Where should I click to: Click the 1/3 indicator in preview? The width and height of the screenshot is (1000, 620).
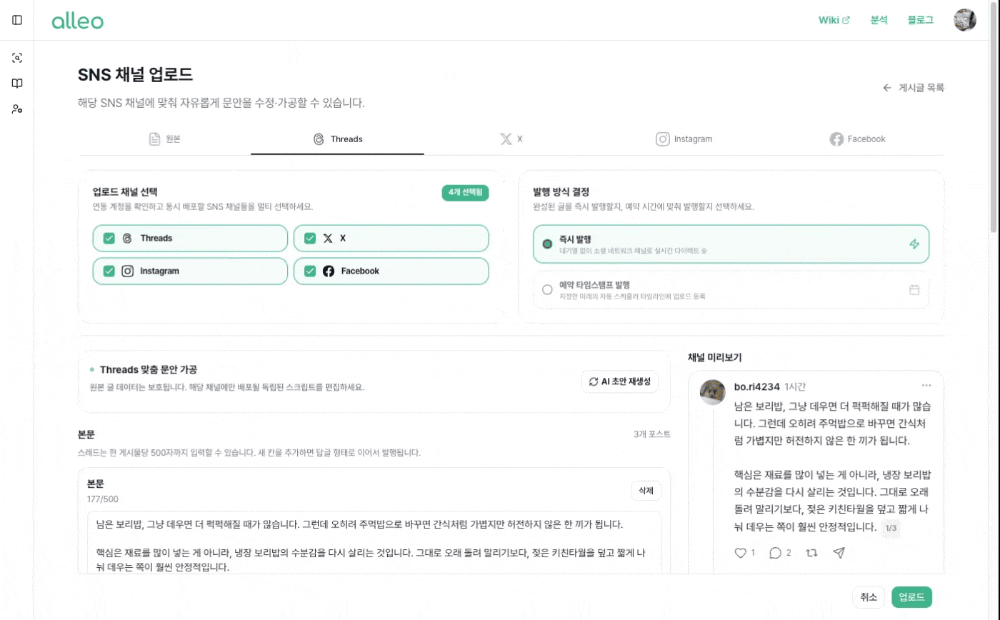[890, 528]
